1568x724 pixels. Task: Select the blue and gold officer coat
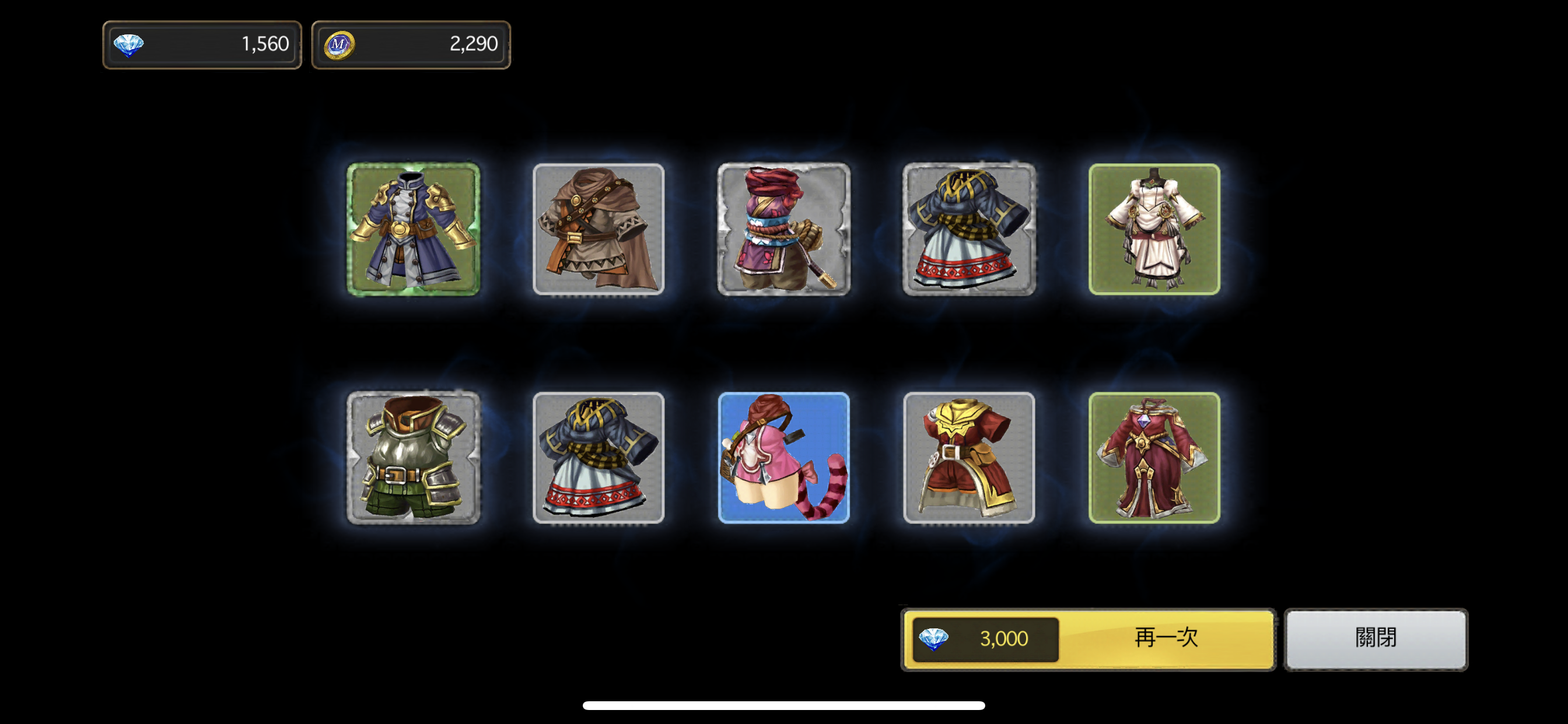414,229
